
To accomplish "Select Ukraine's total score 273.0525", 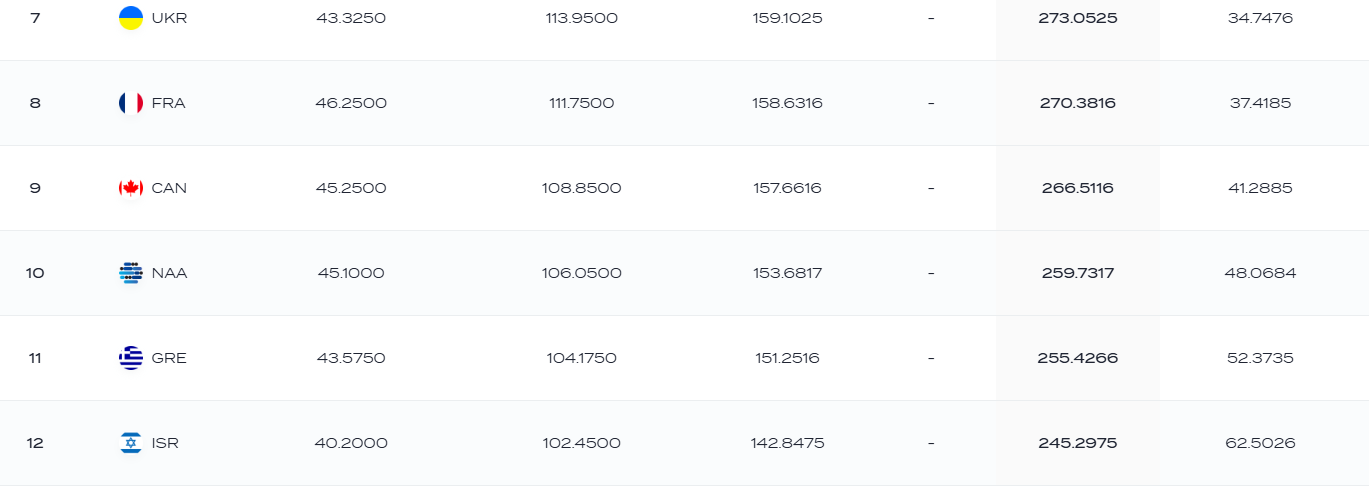I will point(1078,18).
